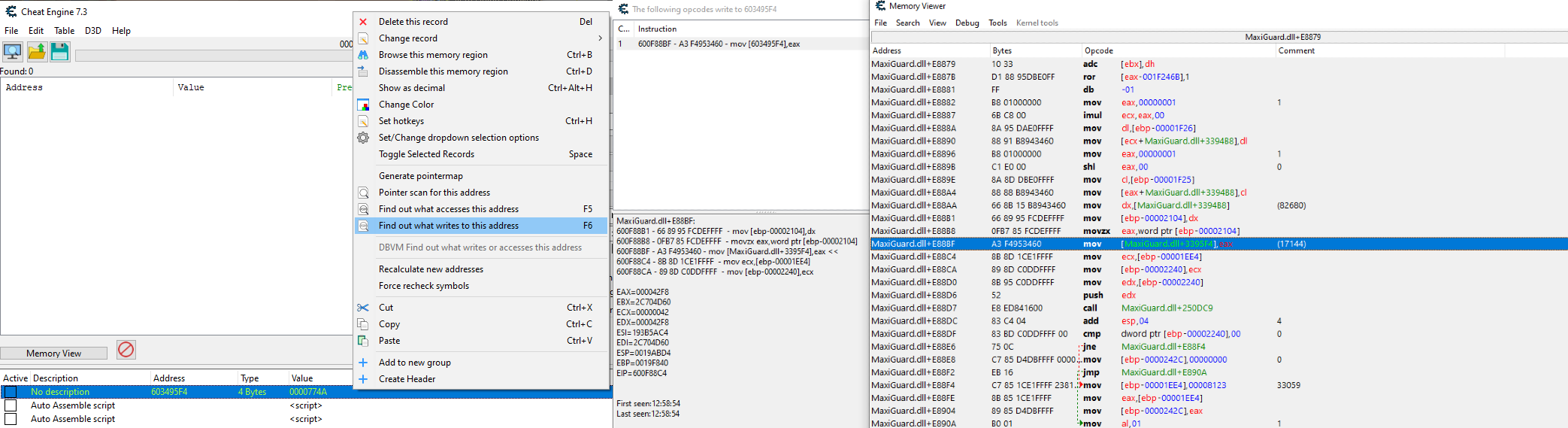Open the Table menu in Cheat Engine
This screenshot has height=428, width=1568.
pyautogui.click(x=64, y=31)
